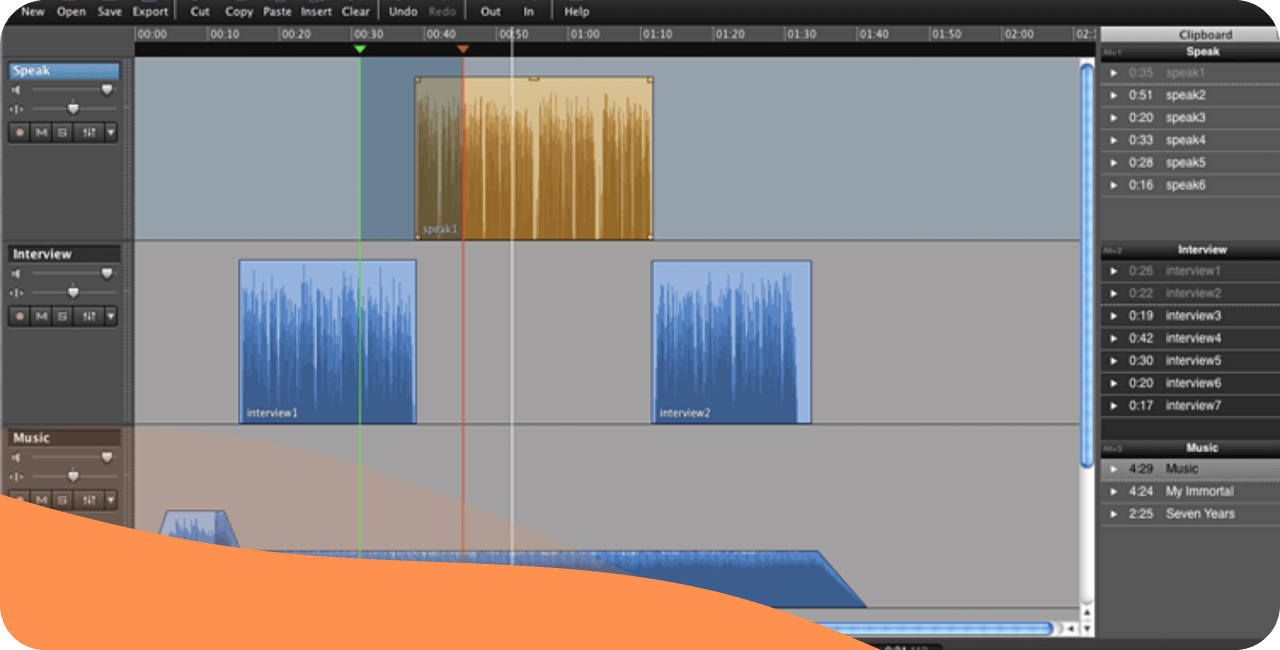The width and height of the screenshot is (1280, 650).
Task: Open mixer settings for Interview track
Action: tap(89, 316)
